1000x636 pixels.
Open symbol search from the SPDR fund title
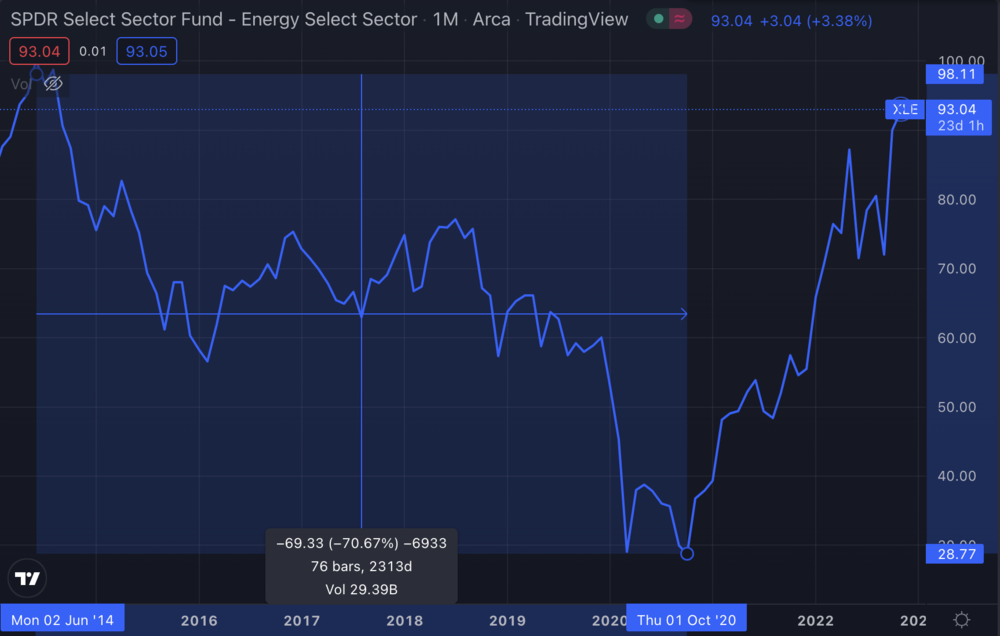click(x=213, y=19)
